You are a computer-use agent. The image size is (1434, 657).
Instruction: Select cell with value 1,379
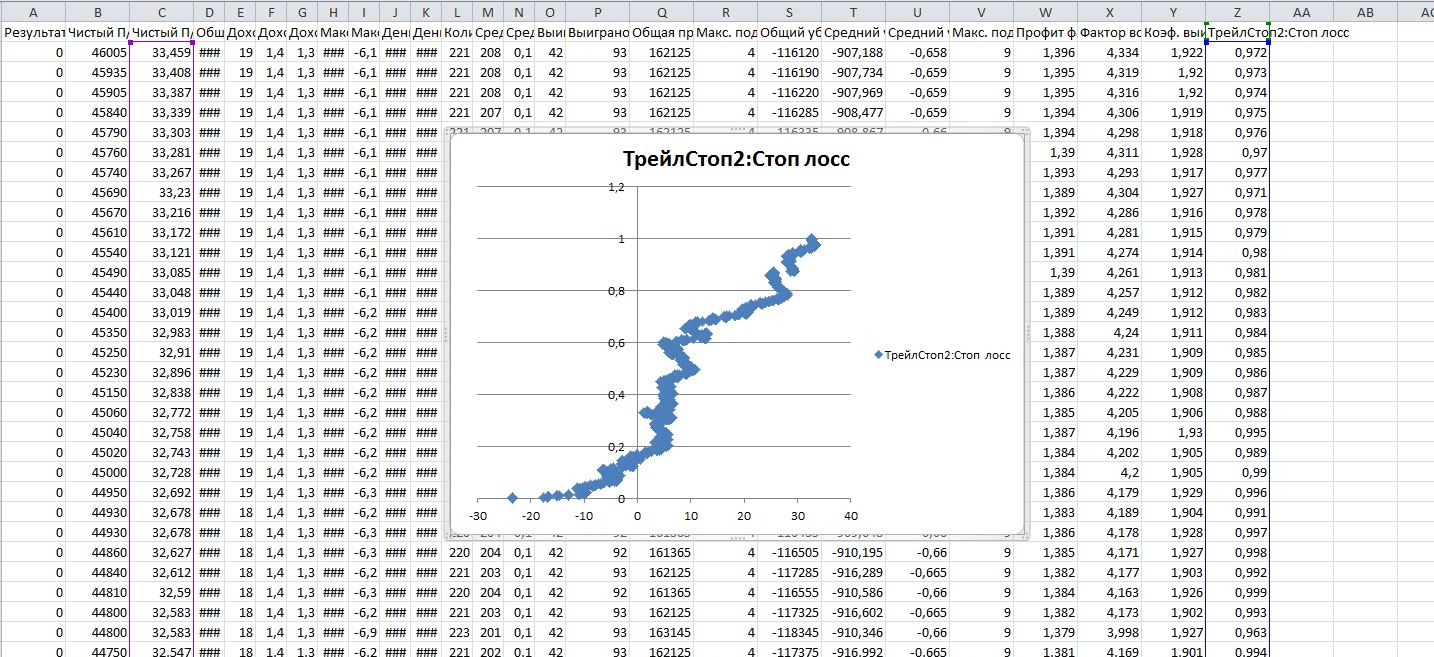[1045, 632]
